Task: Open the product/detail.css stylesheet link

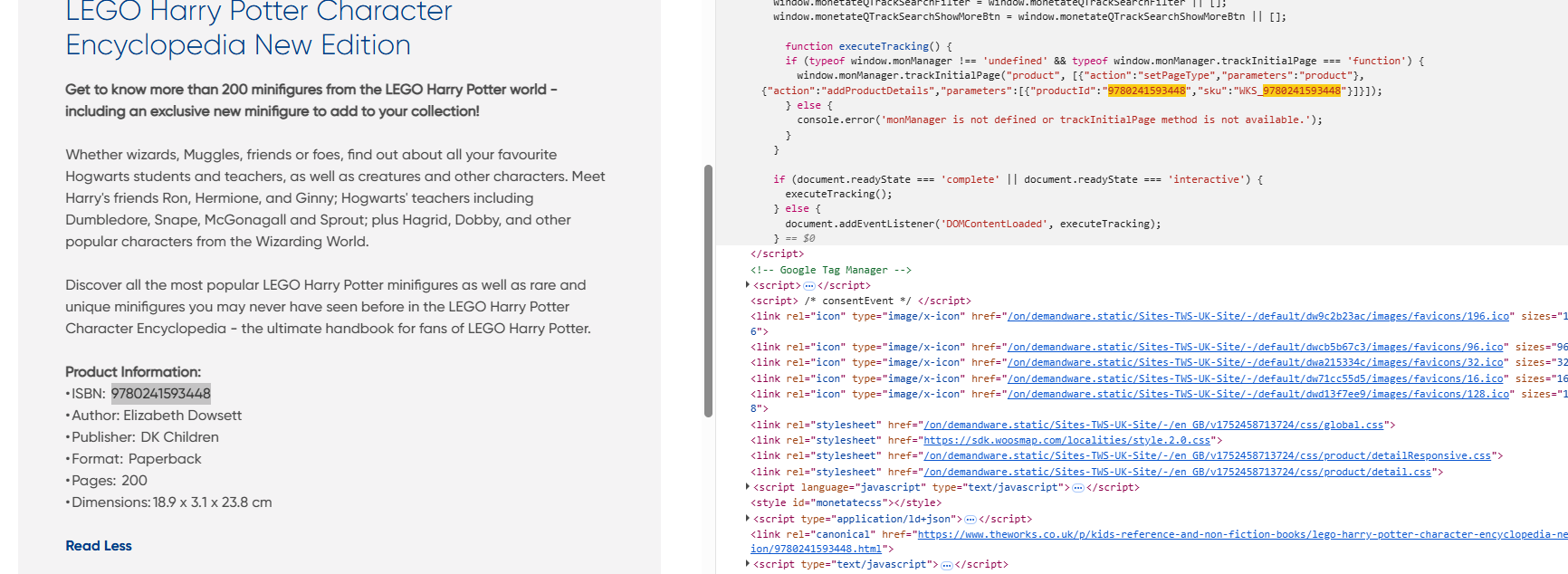Action: 1177,472
